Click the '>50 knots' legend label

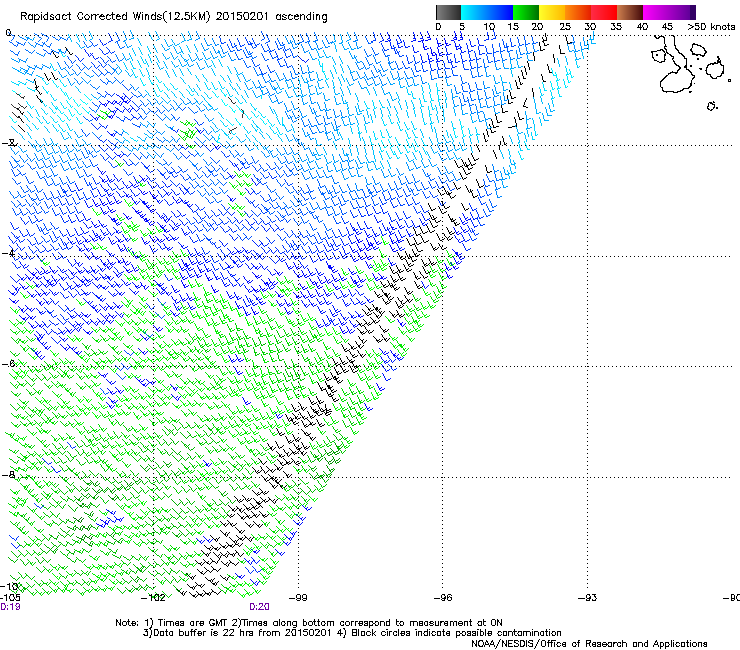click(711, 27)
